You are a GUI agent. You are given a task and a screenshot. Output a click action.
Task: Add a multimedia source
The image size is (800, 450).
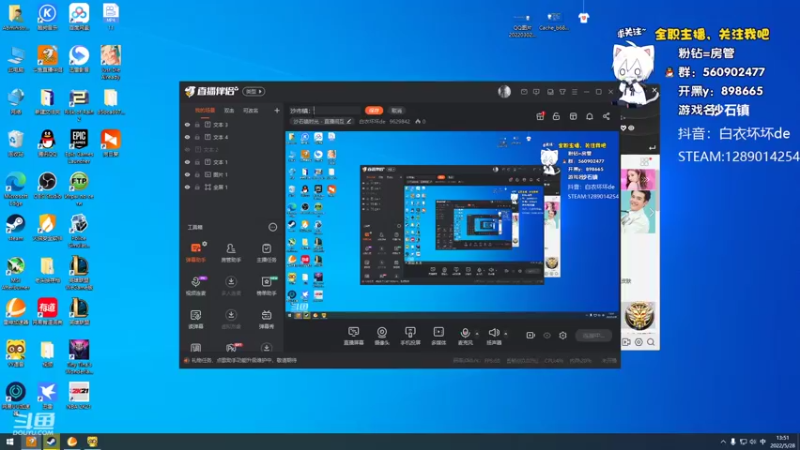pos(439,336)
